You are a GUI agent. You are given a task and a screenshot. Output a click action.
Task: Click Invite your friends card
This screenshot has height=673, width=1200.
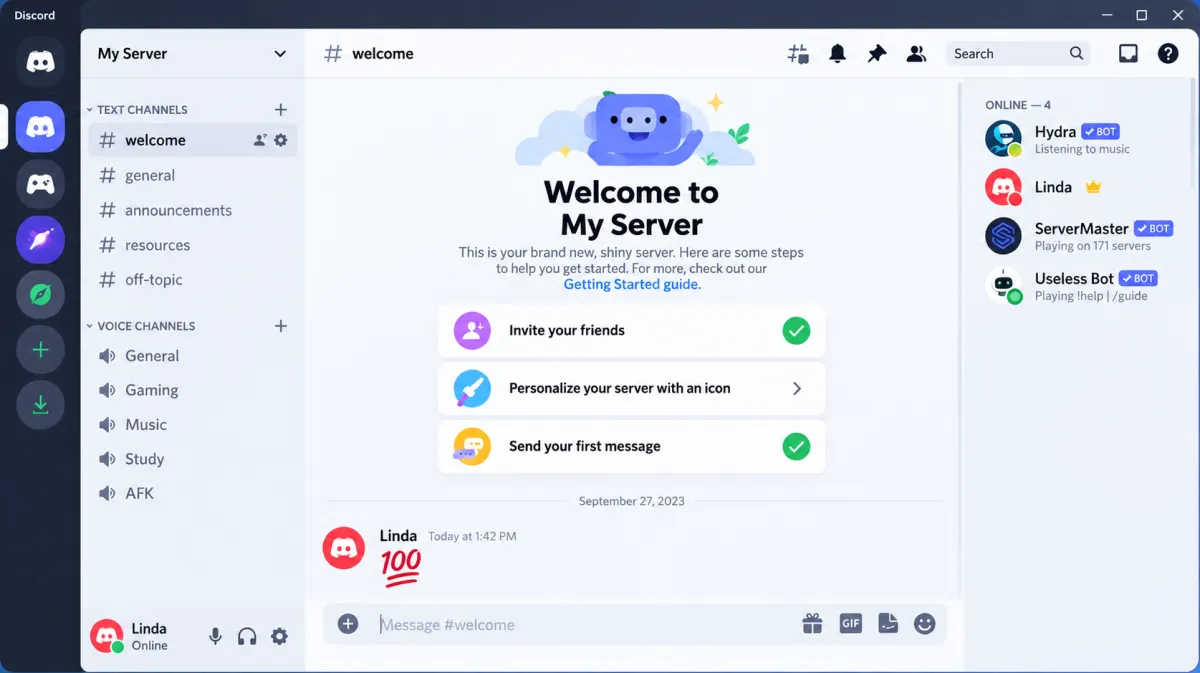(x=632, y=330)
